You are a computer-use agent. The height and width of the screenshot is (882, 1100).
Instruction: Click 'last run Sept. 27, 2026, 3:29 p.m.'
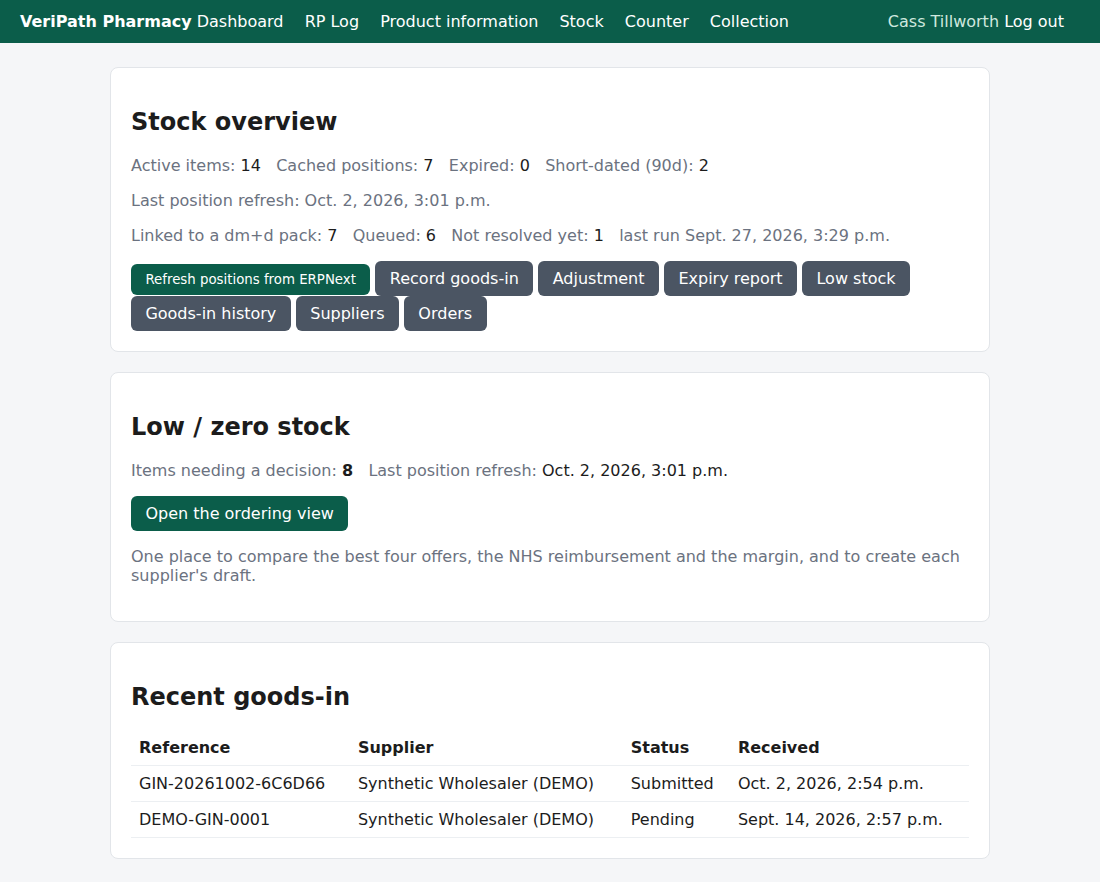click(754, 236)
